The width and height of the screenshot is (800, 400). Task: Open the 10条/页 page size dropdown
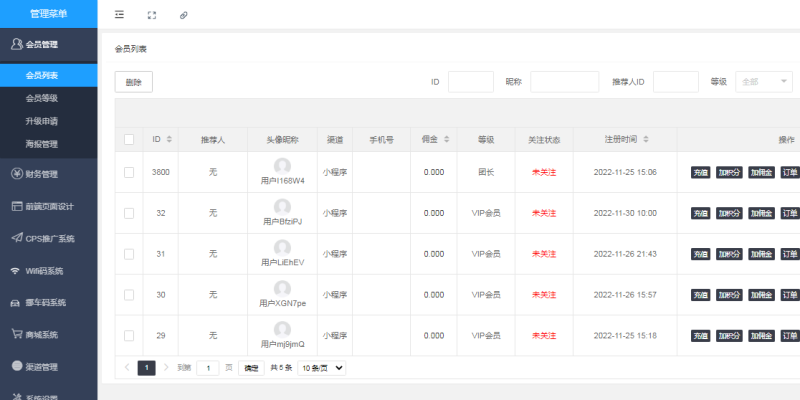321,368
